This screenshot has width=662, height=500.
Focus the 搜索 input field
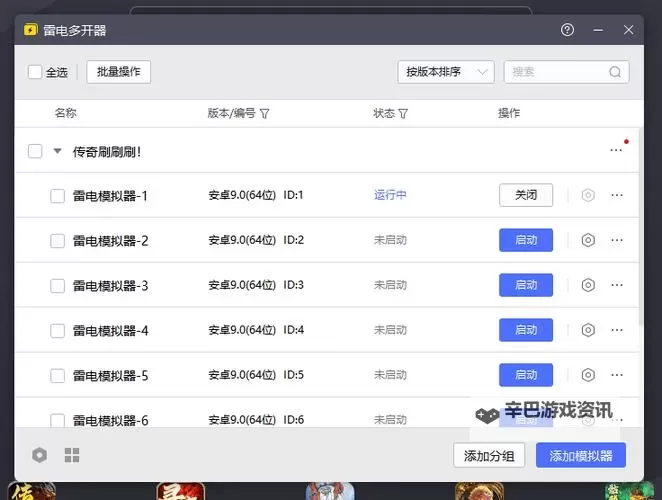567,72
